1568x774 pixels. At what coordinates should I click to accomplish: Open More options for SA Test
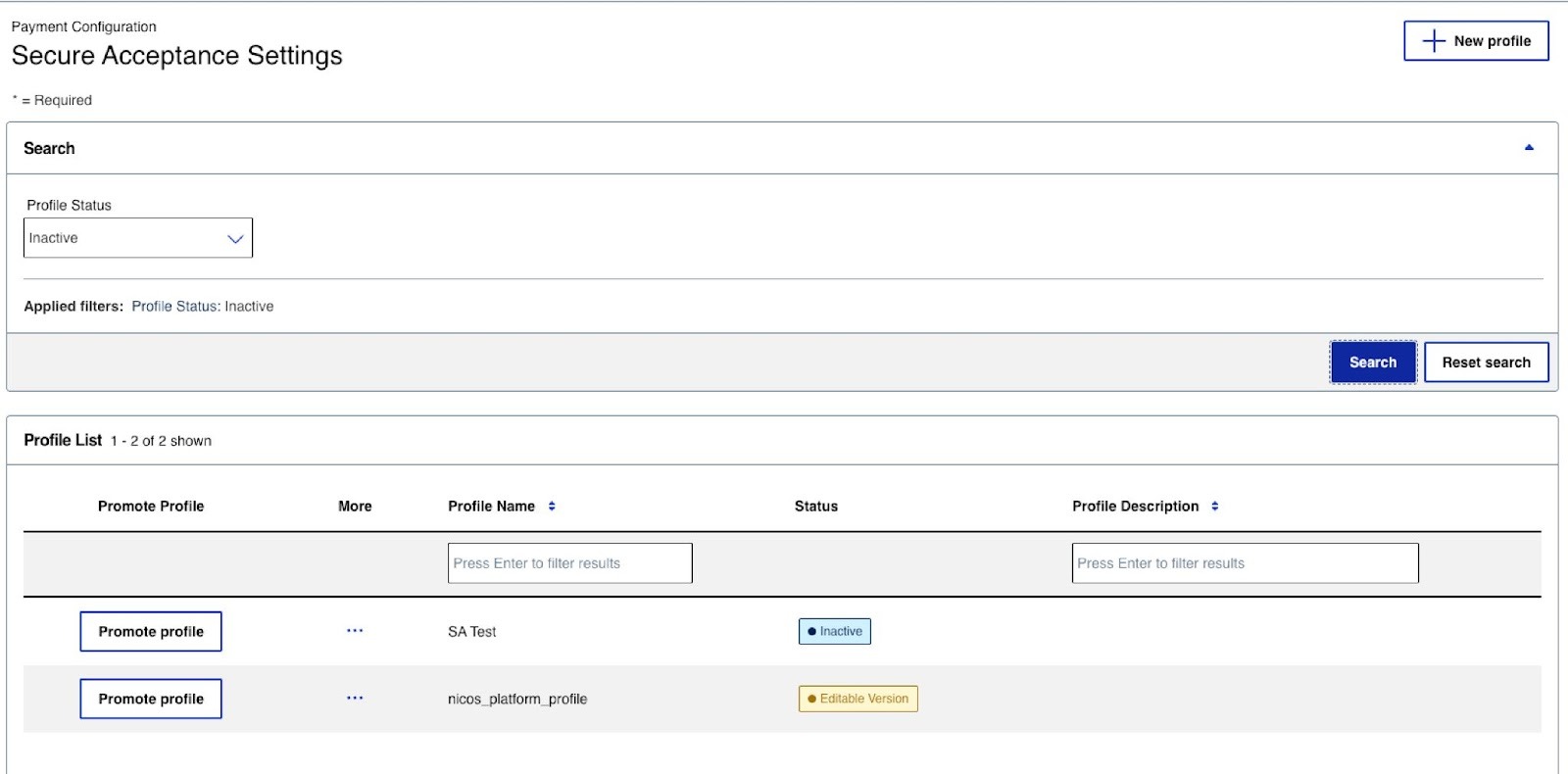coord(355,631)
